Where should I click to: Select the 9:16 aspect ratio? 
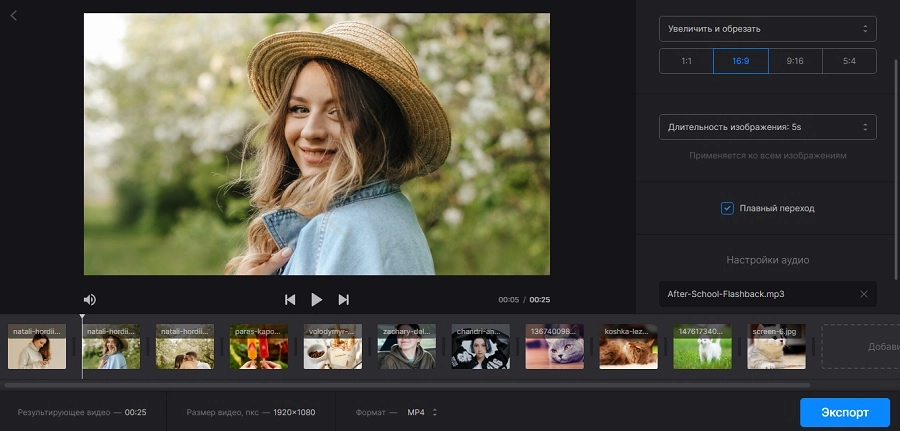pos(795,61)
